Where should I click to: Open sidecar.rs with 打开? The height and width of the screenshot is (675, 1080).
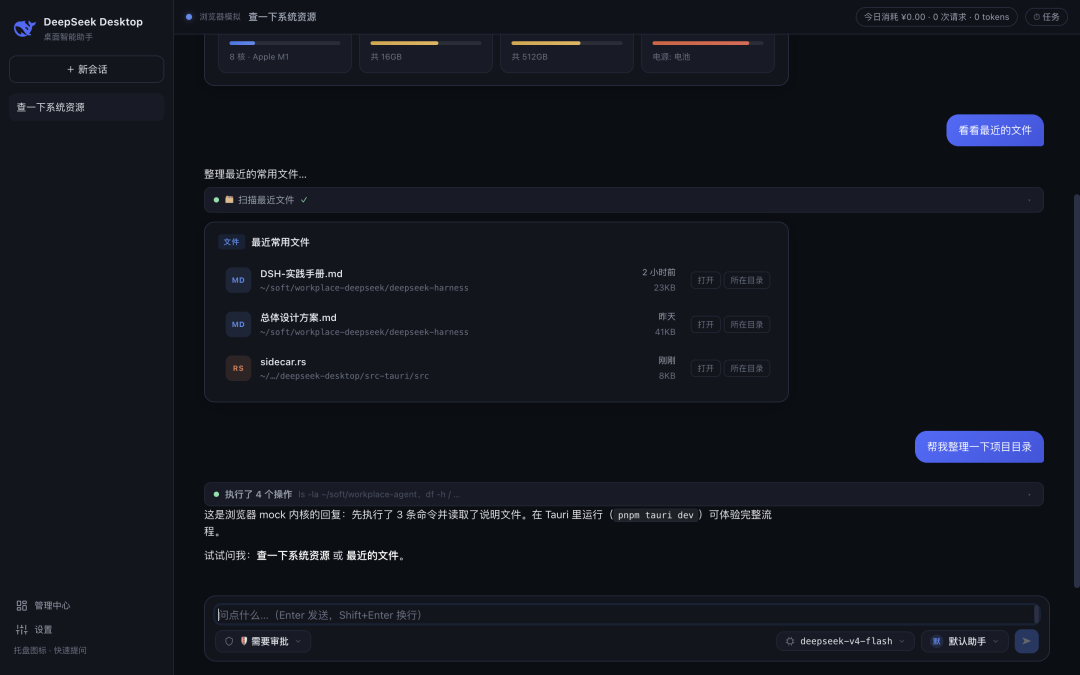click(x=705, y=368)
